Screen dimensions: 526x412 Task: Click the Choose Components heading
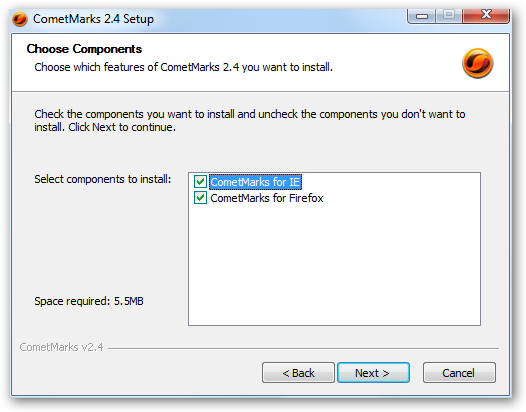pyautogui.click(x=84, y=49)
